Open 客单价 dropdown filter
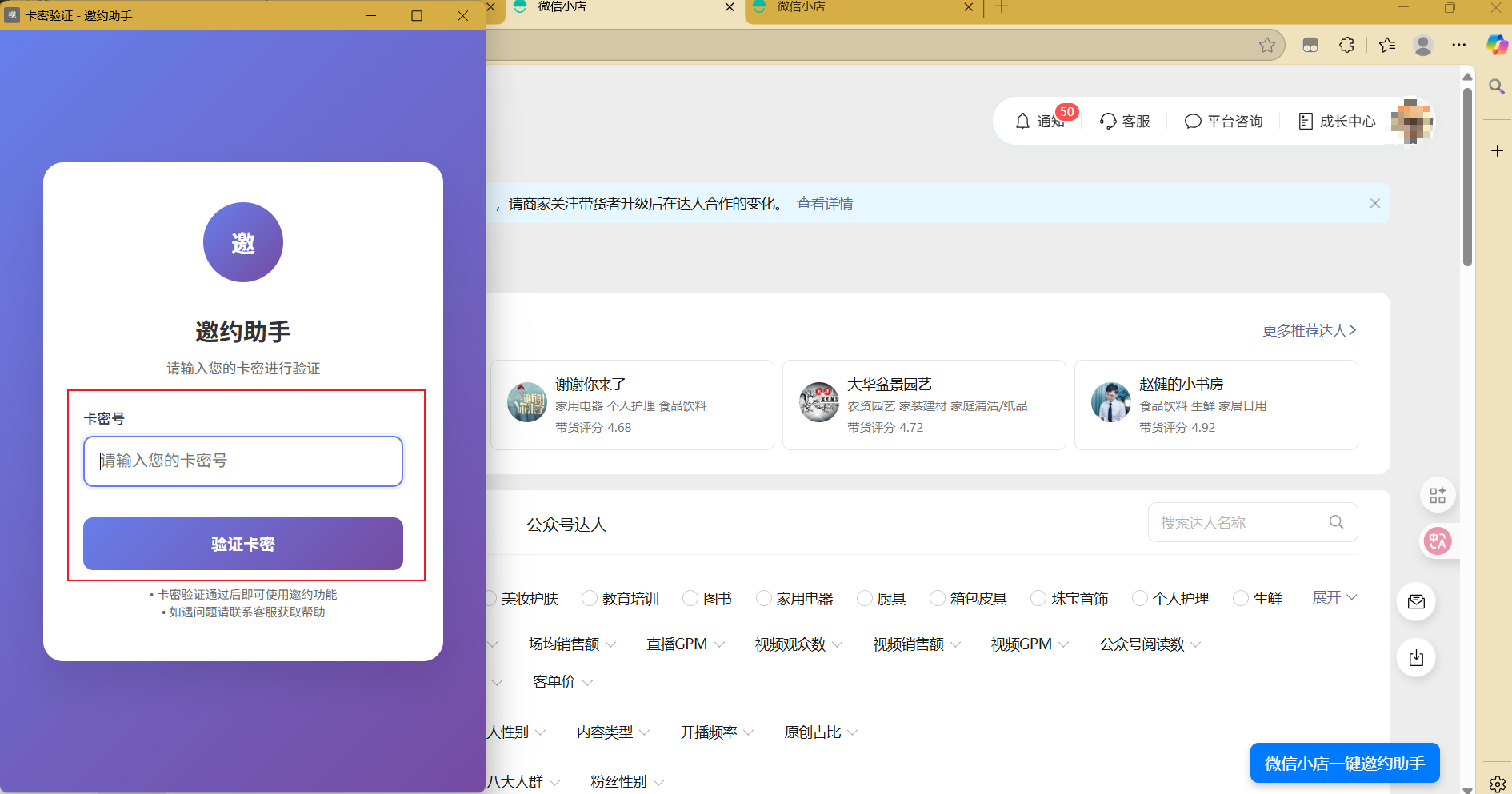 [563, 682]
